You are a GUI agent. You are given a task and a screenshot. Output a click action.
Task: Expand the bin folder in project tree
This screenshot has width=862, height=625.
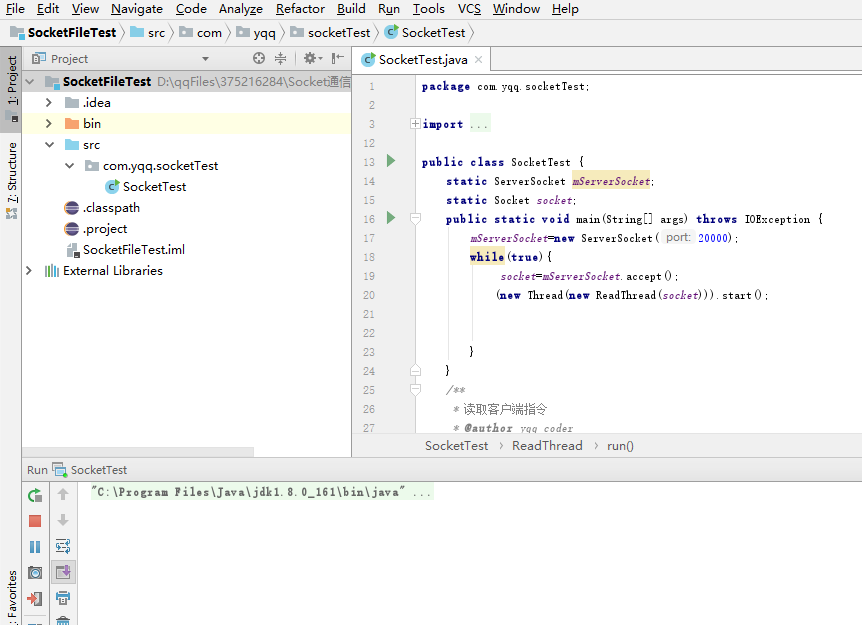pyautogui.click(x=48, y=124)
